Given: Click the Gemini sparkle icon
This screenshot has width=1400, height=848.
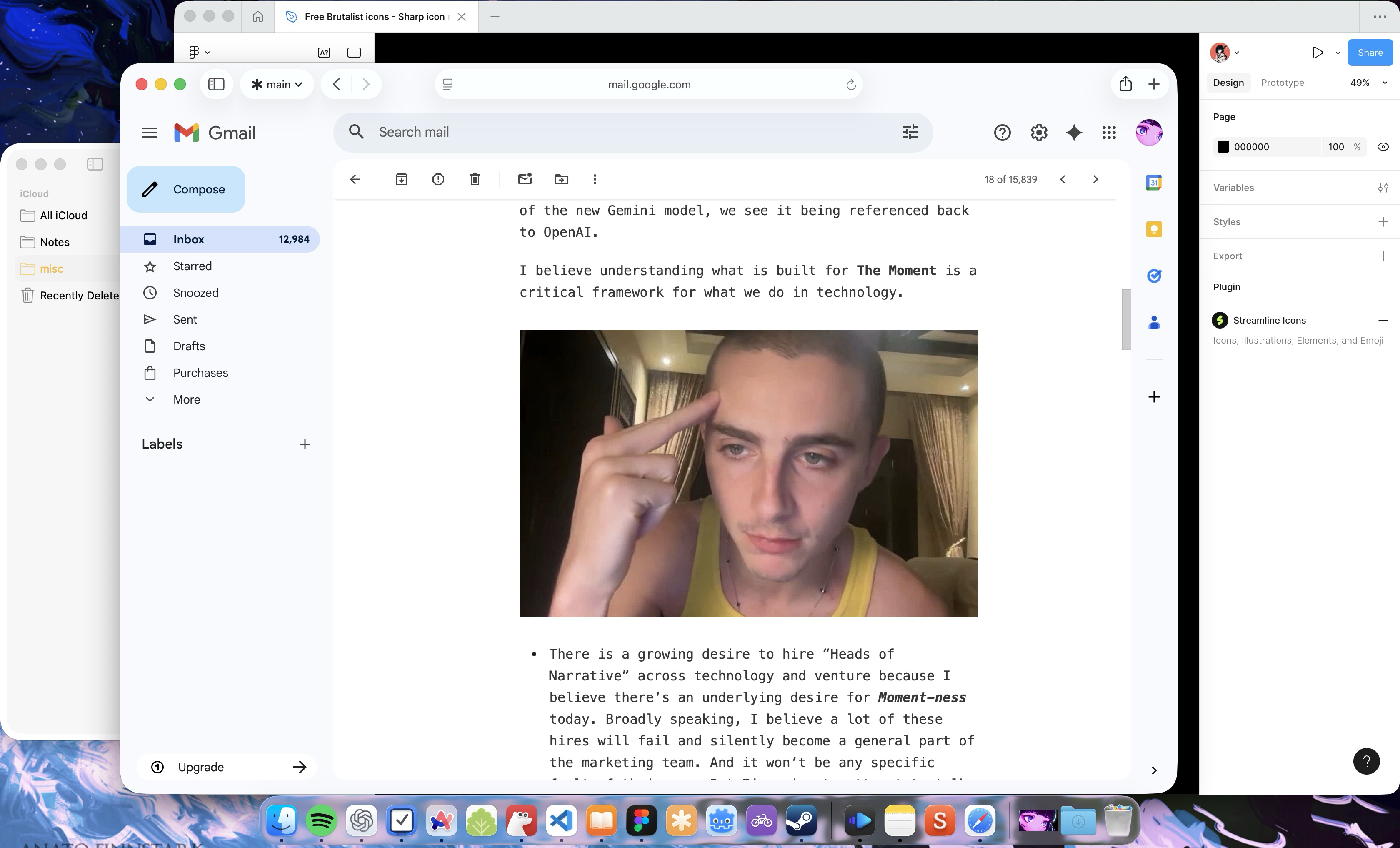Looking at the screenshot, I should 1074,133.
